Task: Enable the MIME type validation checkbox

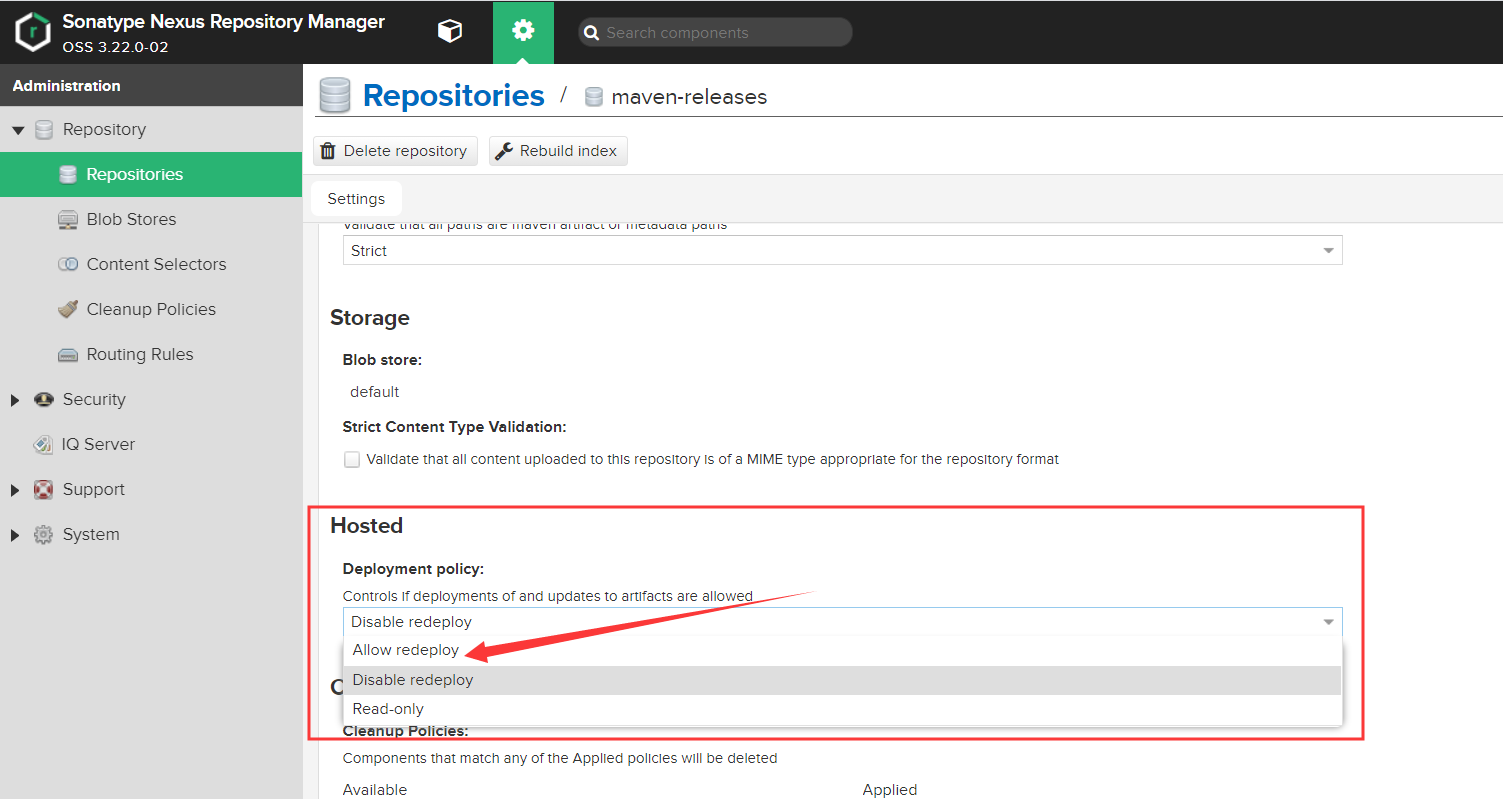Action: tap(352, 459)
